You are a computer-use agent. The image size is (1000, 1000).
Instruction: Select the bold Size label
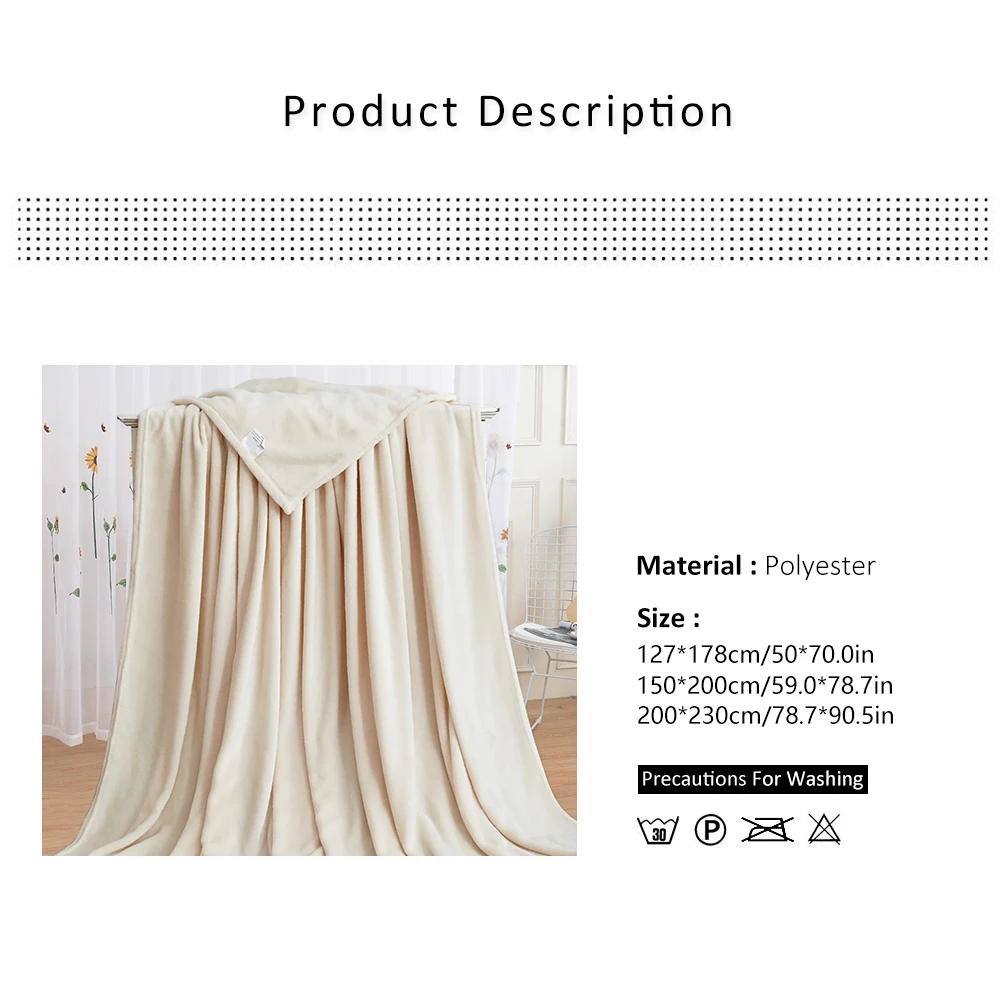click(x=668, y=618)
